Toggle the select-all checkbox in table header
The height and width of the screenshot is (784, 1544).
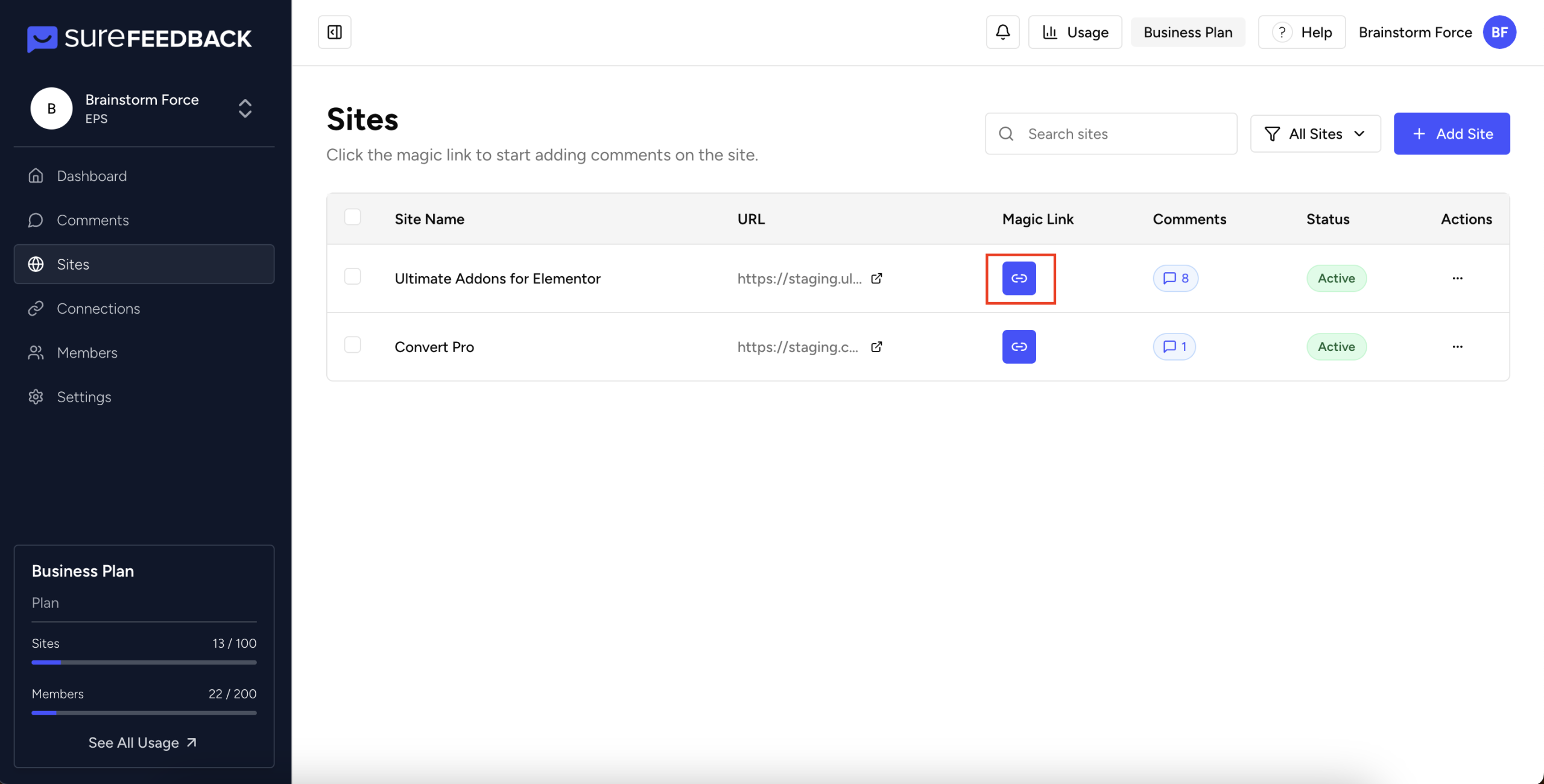click(x=352, y=217)
